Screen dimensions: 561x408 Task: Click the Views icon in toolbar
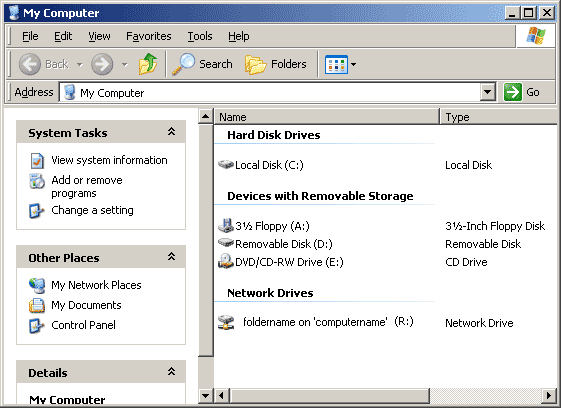pos(336,64)
